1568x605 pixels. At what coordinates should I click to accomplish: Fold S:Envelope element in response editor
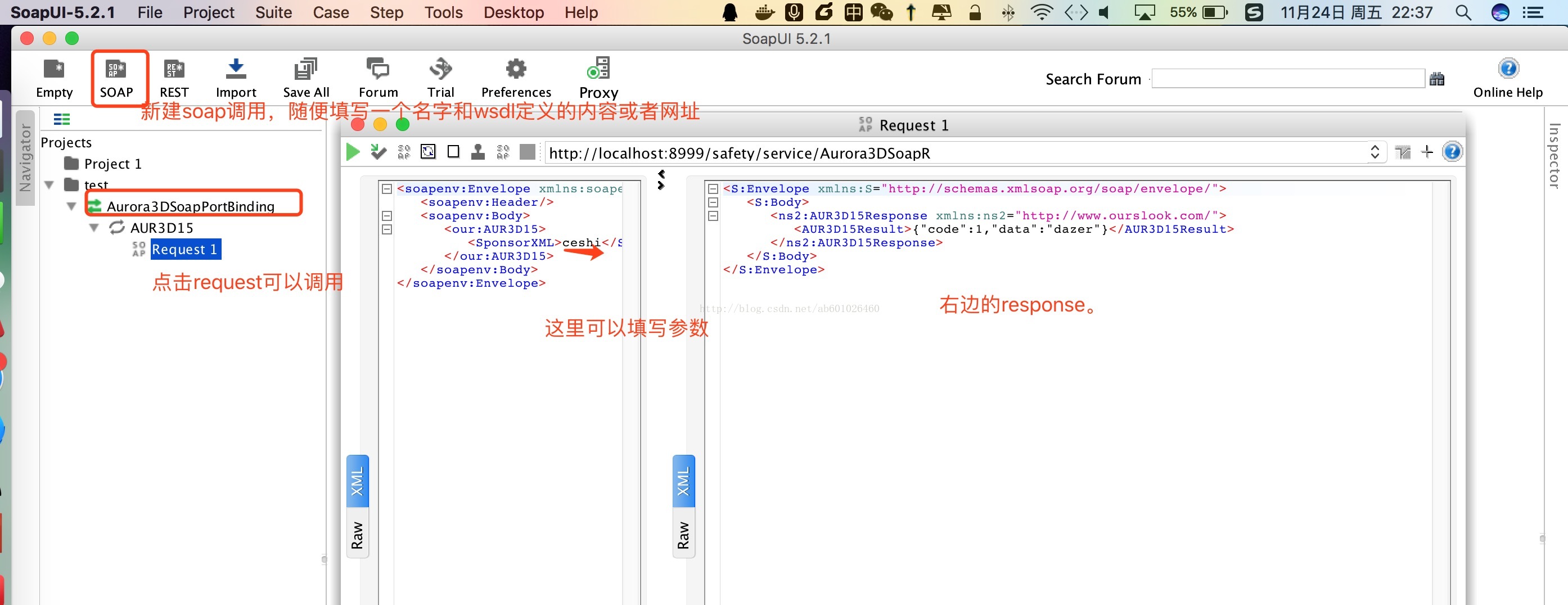point(713,189)
